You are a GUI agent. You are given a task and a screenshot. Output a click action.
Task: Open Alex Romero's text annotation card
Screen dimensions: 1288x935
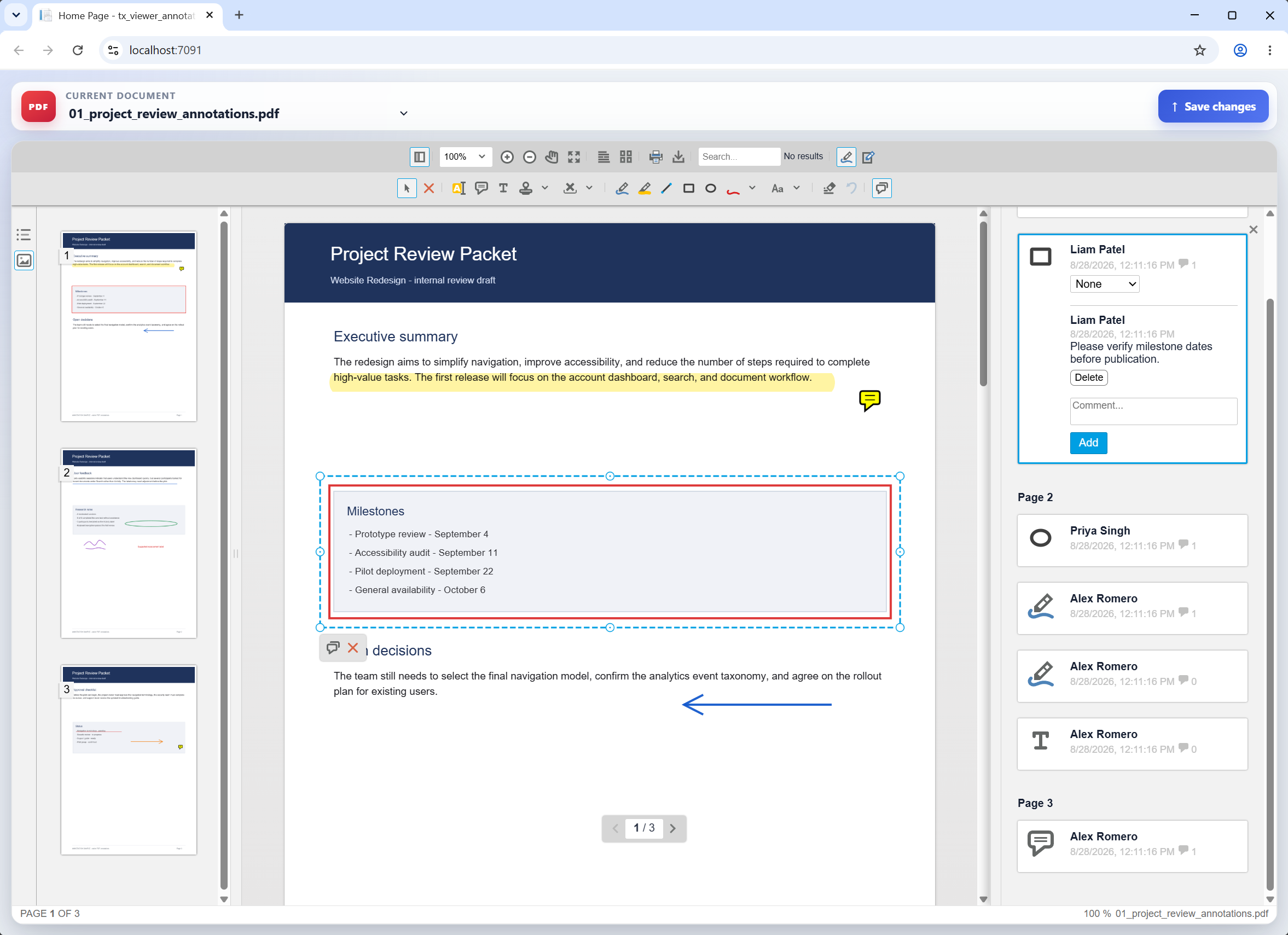tap(1132, 744)
